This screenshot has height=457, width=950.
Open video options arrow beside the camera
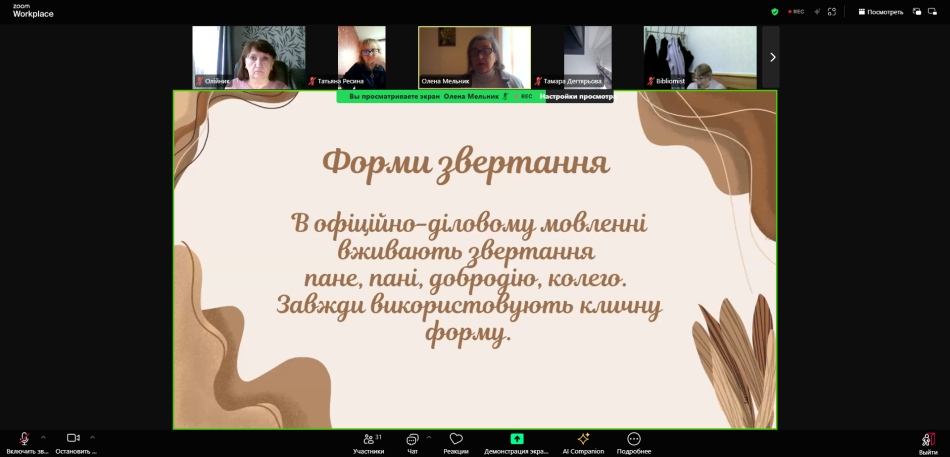click(x=92, y=437)
